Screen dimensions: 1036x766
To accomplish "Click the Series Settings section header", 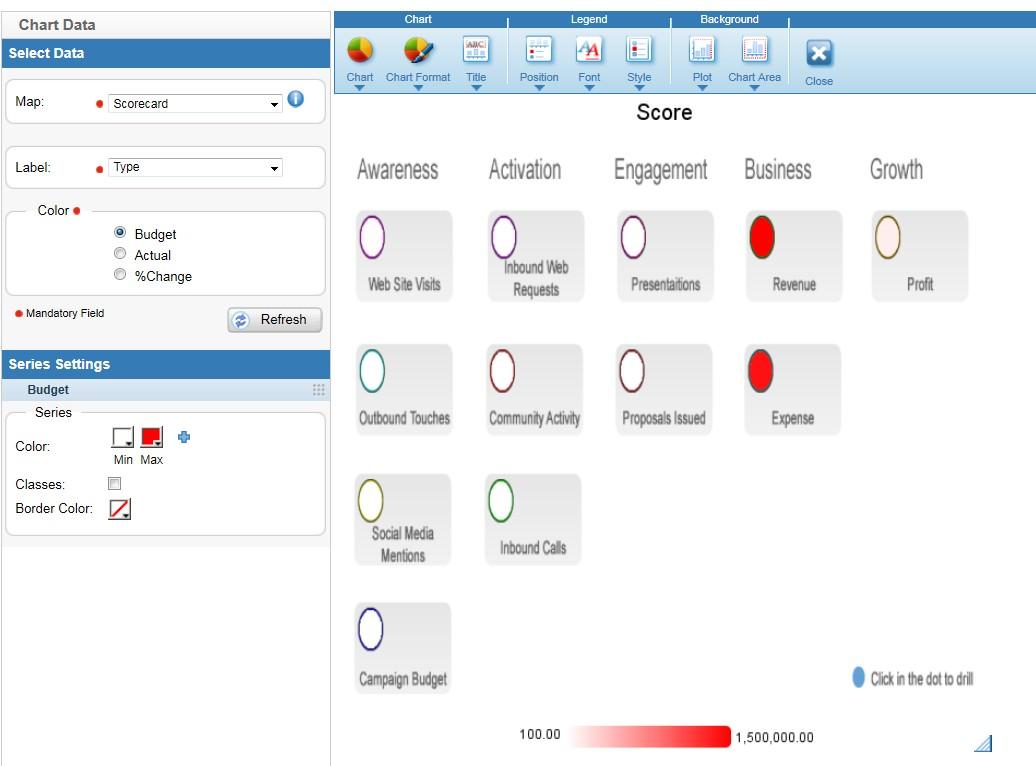I will point(166,364).
